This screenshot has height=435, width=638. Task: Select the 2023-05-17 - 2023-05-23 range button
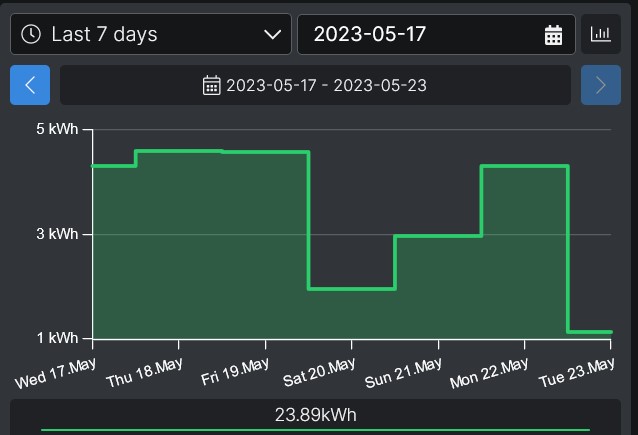coord(315,85)
